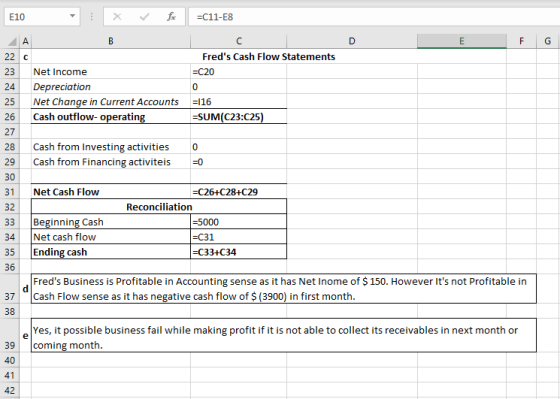The height and width of the screenshot is (399, 560).
Task: Click the Enter checkmark formula icon
Action: click(x=144, y=17)
